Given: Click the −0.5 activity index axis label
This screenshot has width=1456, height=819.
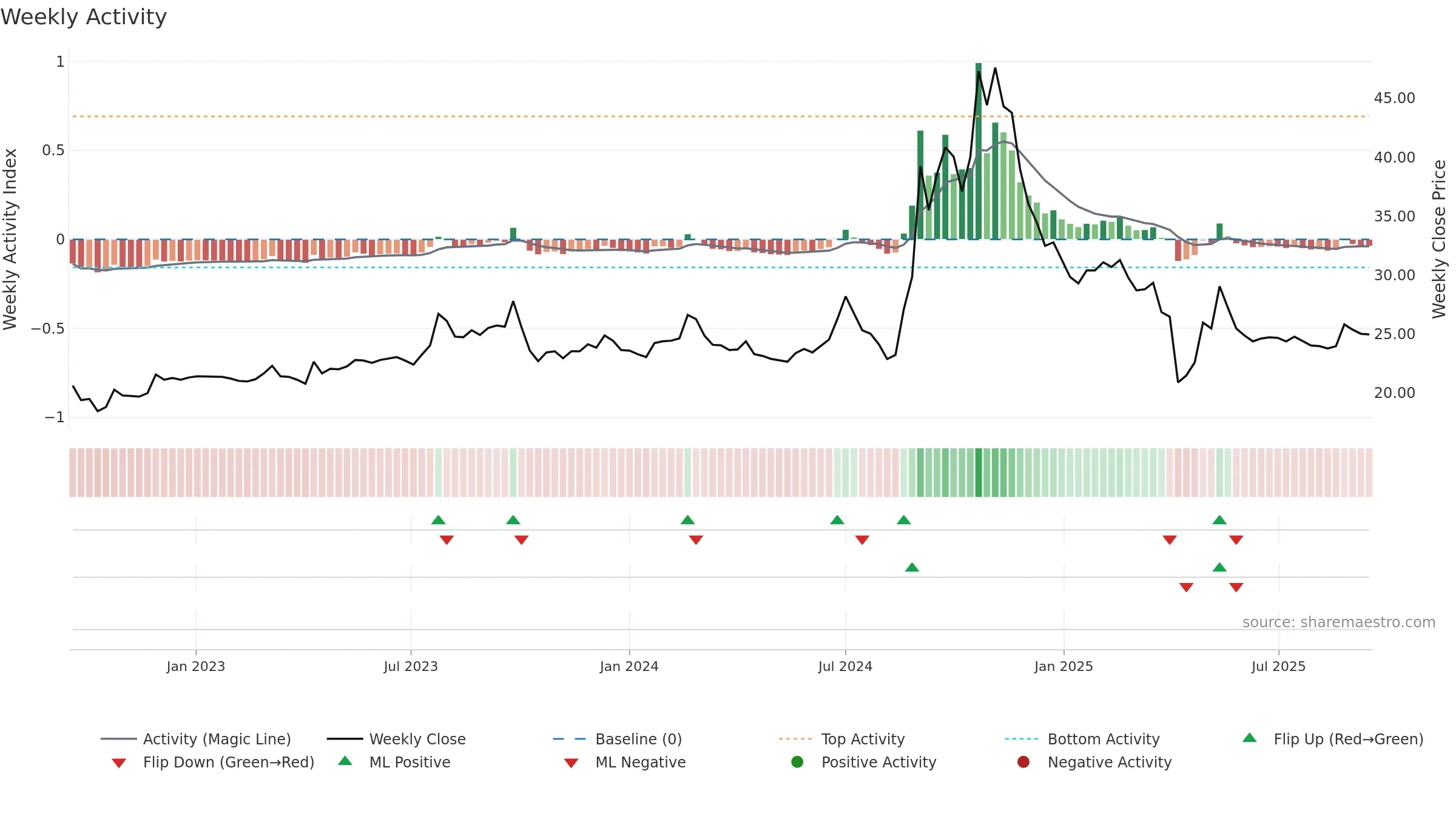Looking at the screenshot, I should 47,328.
